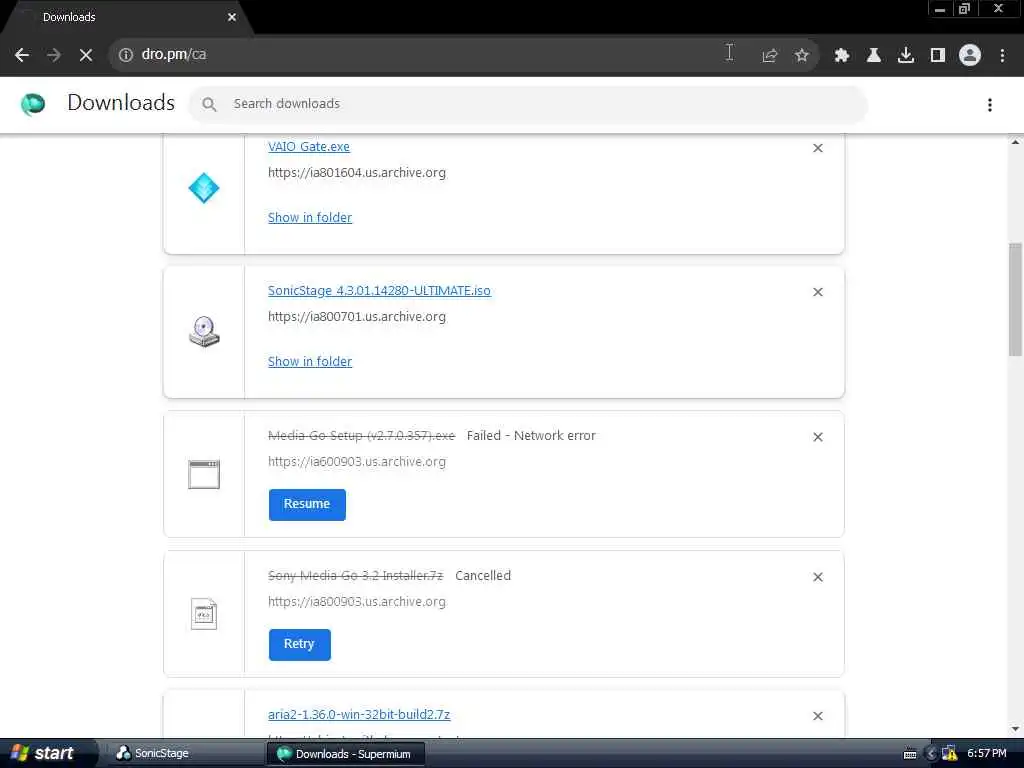
Task: Open VAIO Gate.exe file link
Action: click(x=309, y=147)
